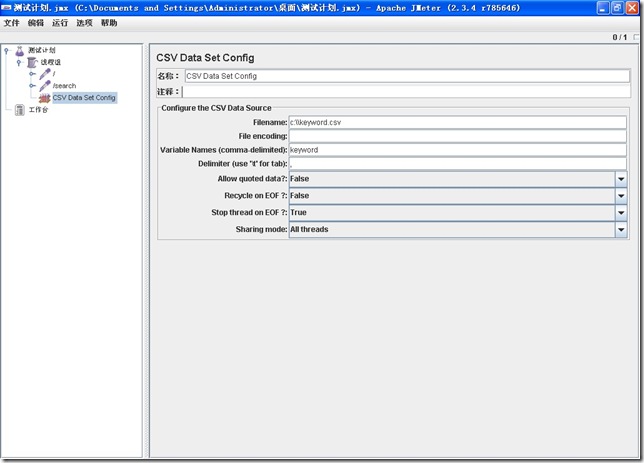
Task: Click the File encoding field
Action: pos(458,136)
